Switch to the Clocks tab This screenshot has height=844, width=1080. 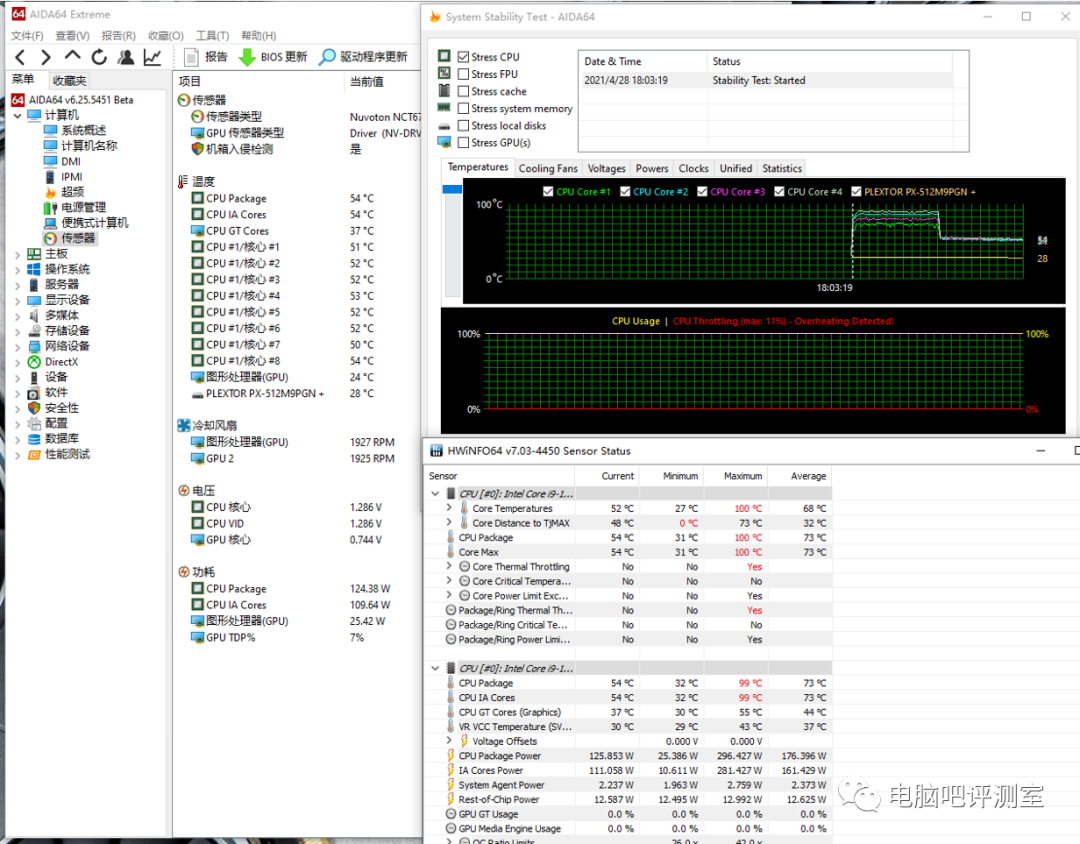coord(694,168)
